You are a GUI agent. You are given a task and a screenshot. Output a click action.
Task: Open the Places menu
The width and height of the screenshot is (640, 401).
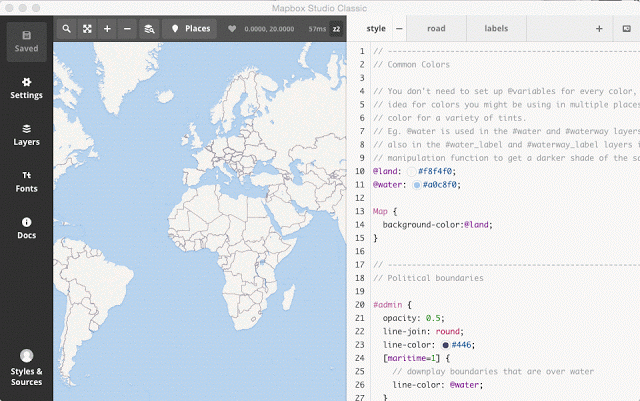point(190,29)
